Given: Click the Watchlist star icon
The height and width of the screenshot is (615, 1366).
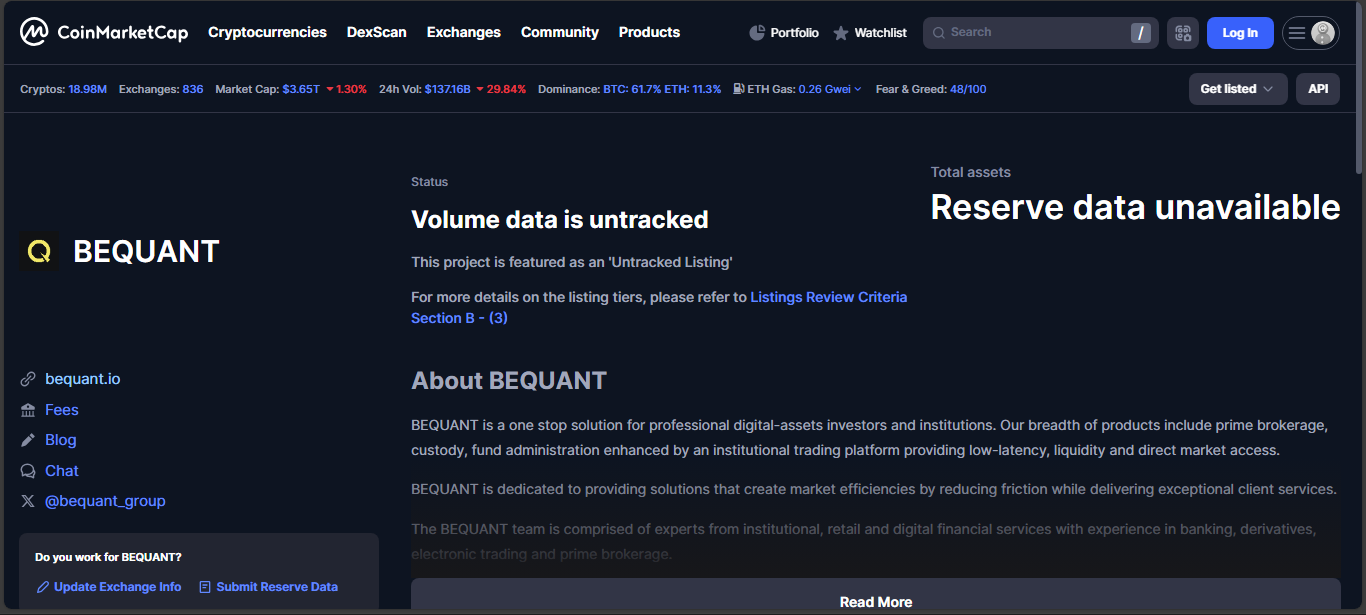Looking at the screenshot, I should point(841,33).
